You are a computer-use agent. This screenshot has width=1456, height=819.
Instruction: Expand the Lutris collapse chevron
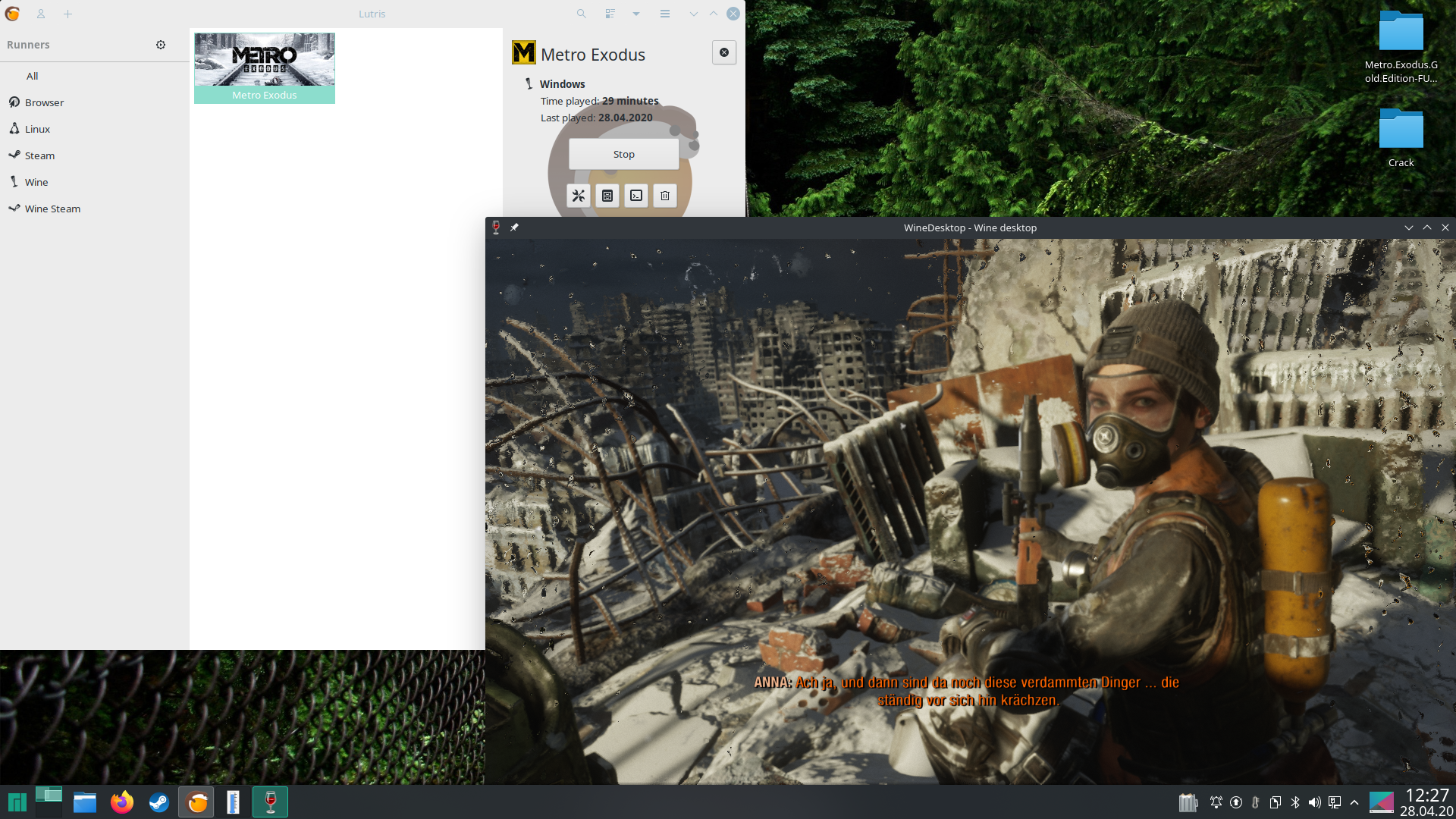[694, 14]
